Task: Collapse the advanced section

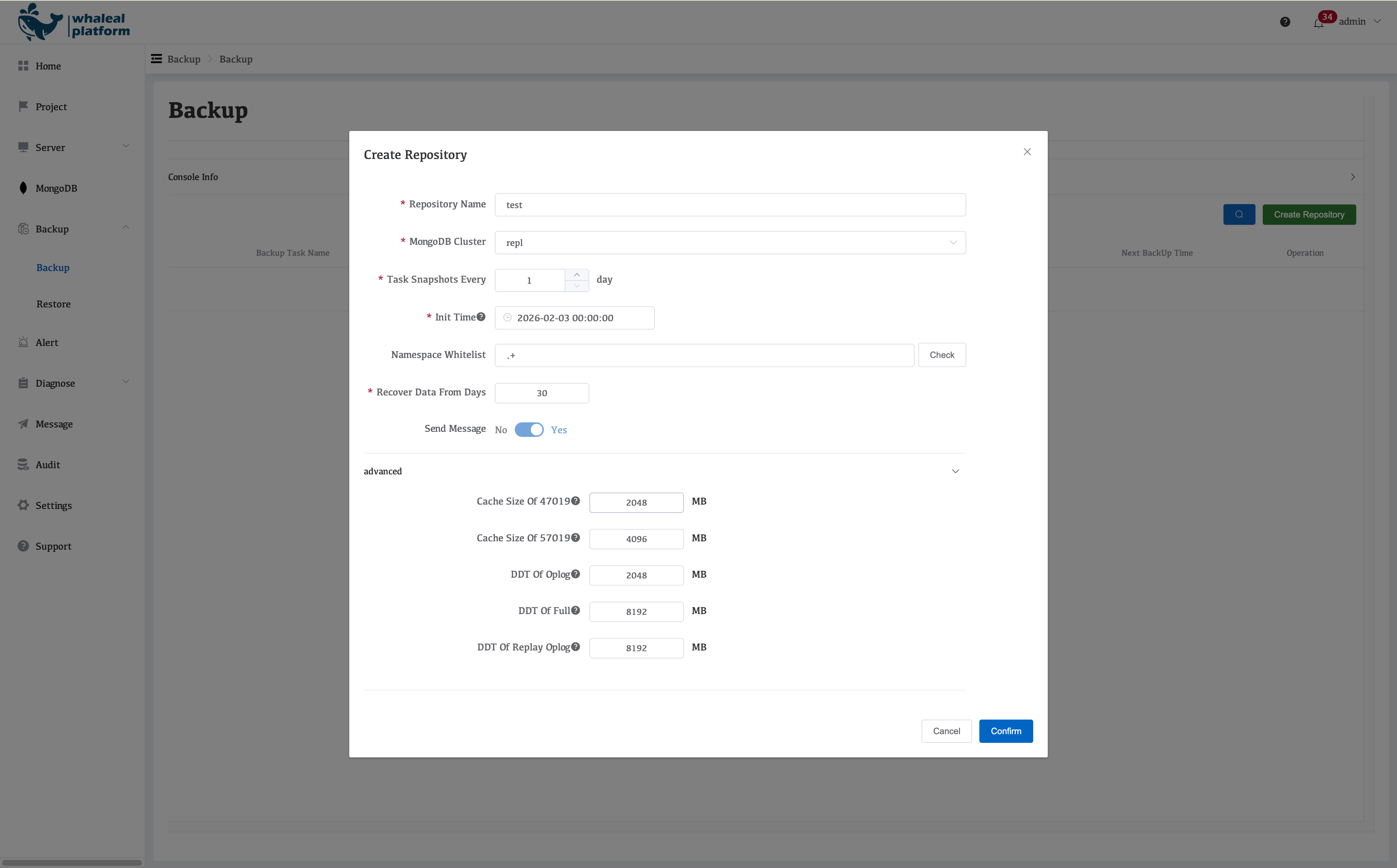Action: (x=955, y=471)
